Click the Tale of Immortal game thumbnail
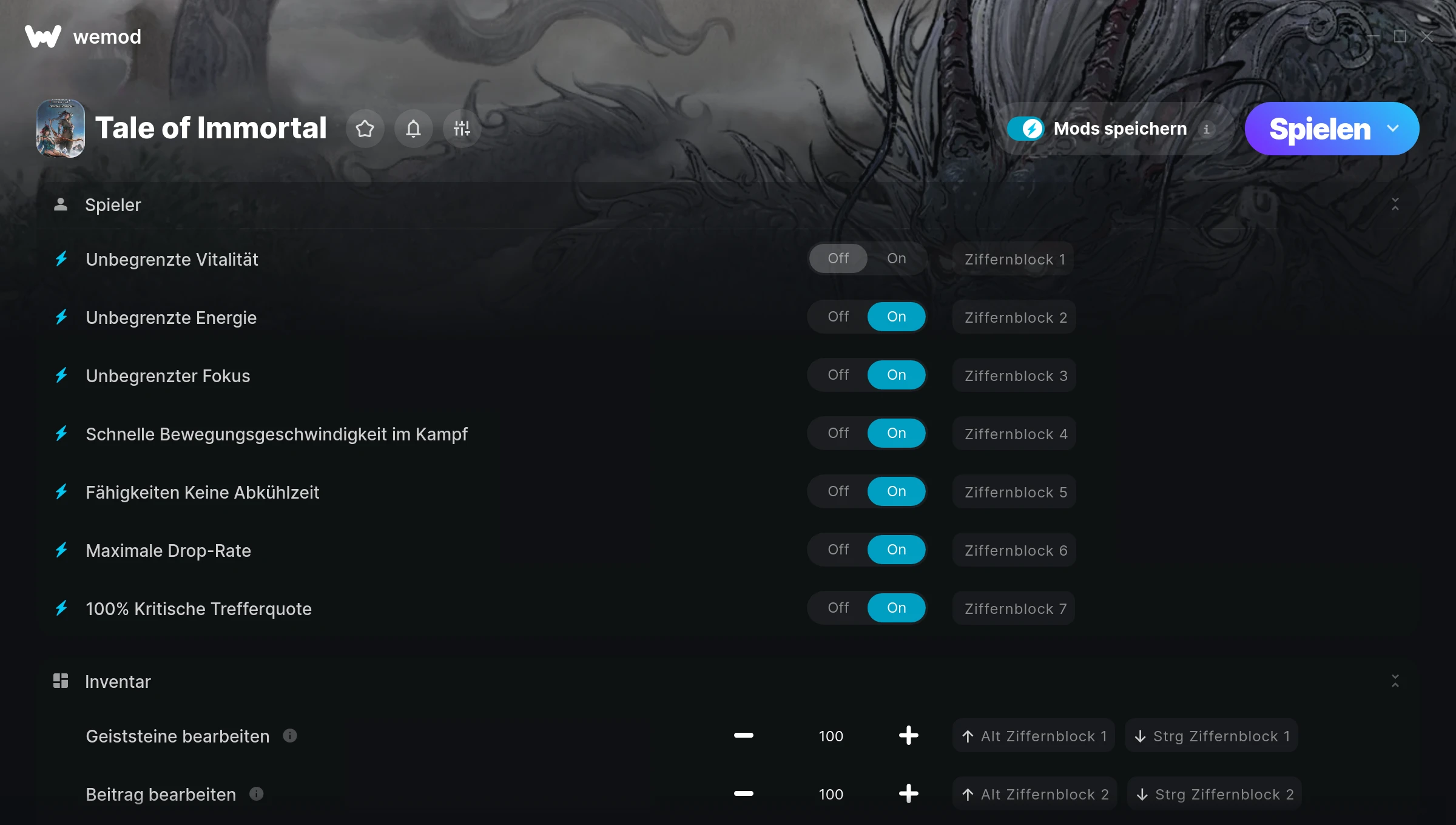The height and width of the screenshot is (825, 1456). coord(61,129)
